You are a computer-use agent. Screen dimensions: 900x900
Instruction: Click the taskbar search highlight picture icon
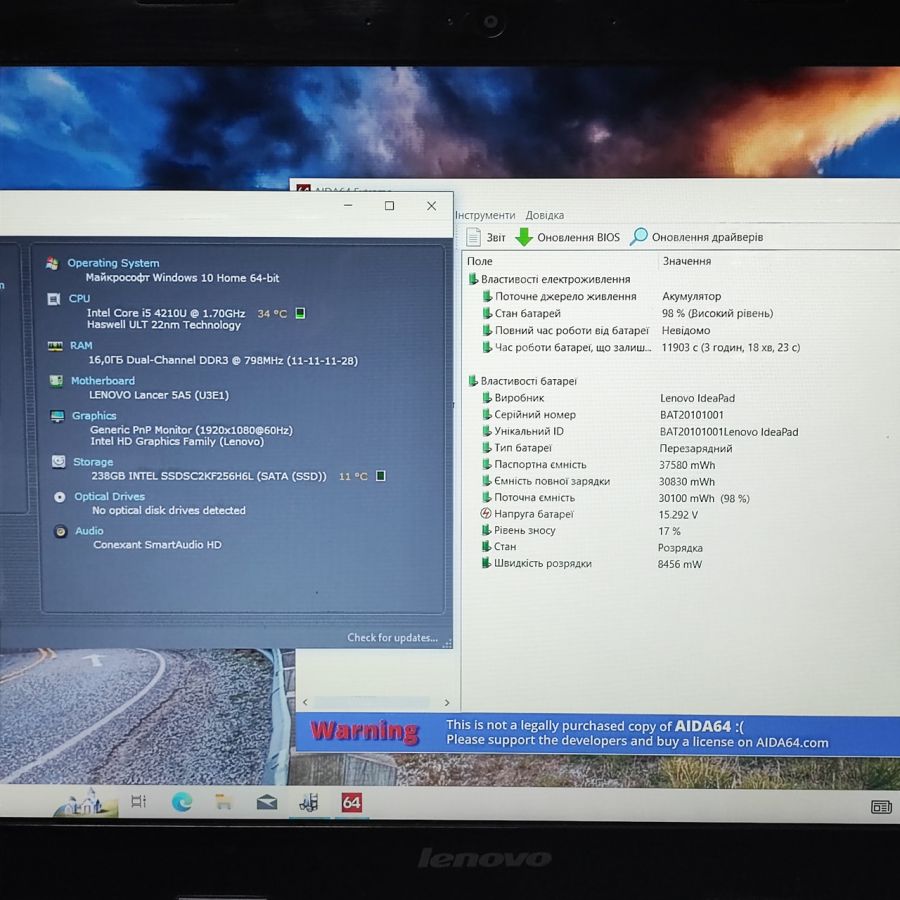[85, 801]
